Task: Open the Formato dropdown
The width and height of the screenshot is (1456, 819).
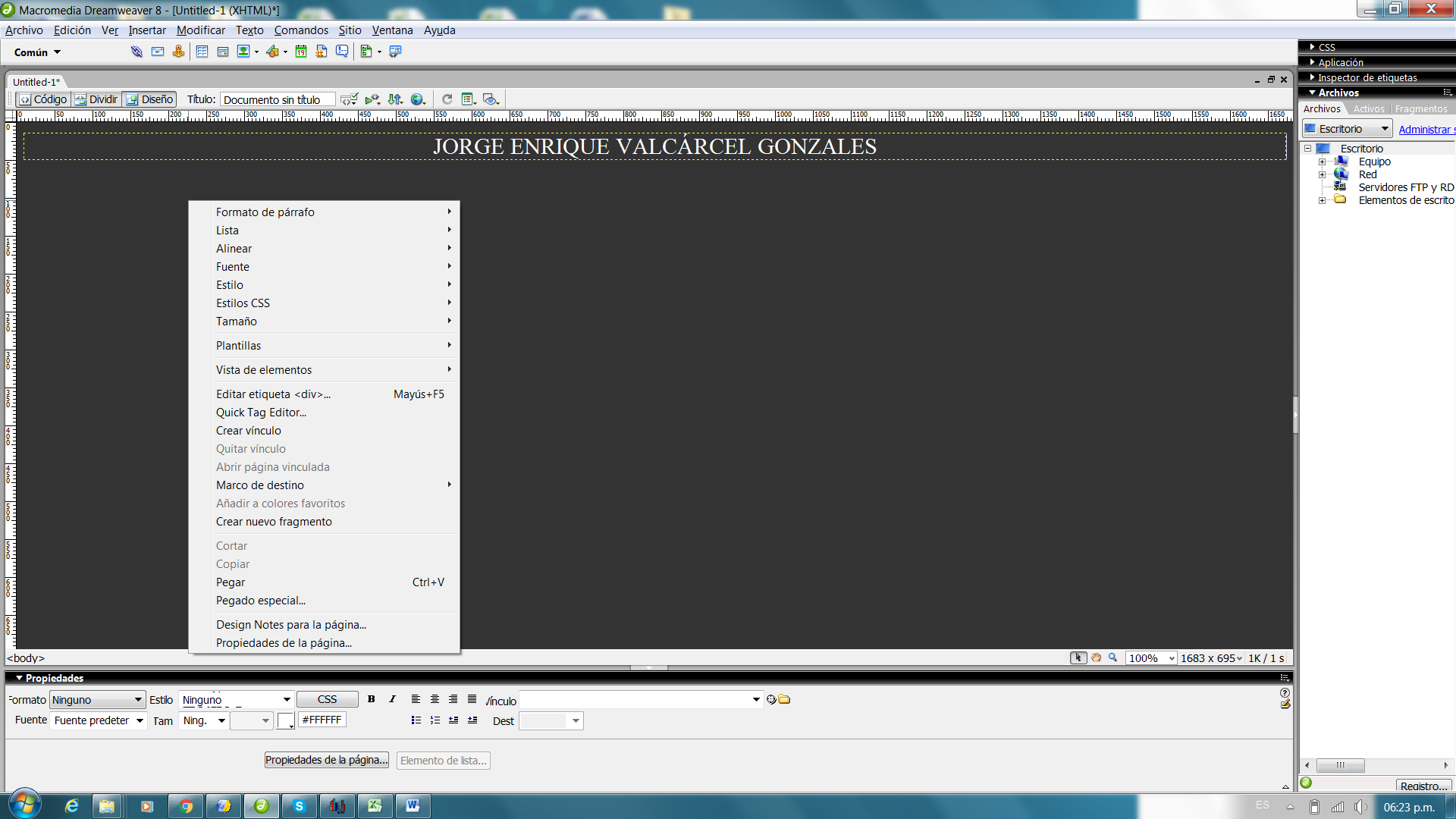Action: (138, 700)
